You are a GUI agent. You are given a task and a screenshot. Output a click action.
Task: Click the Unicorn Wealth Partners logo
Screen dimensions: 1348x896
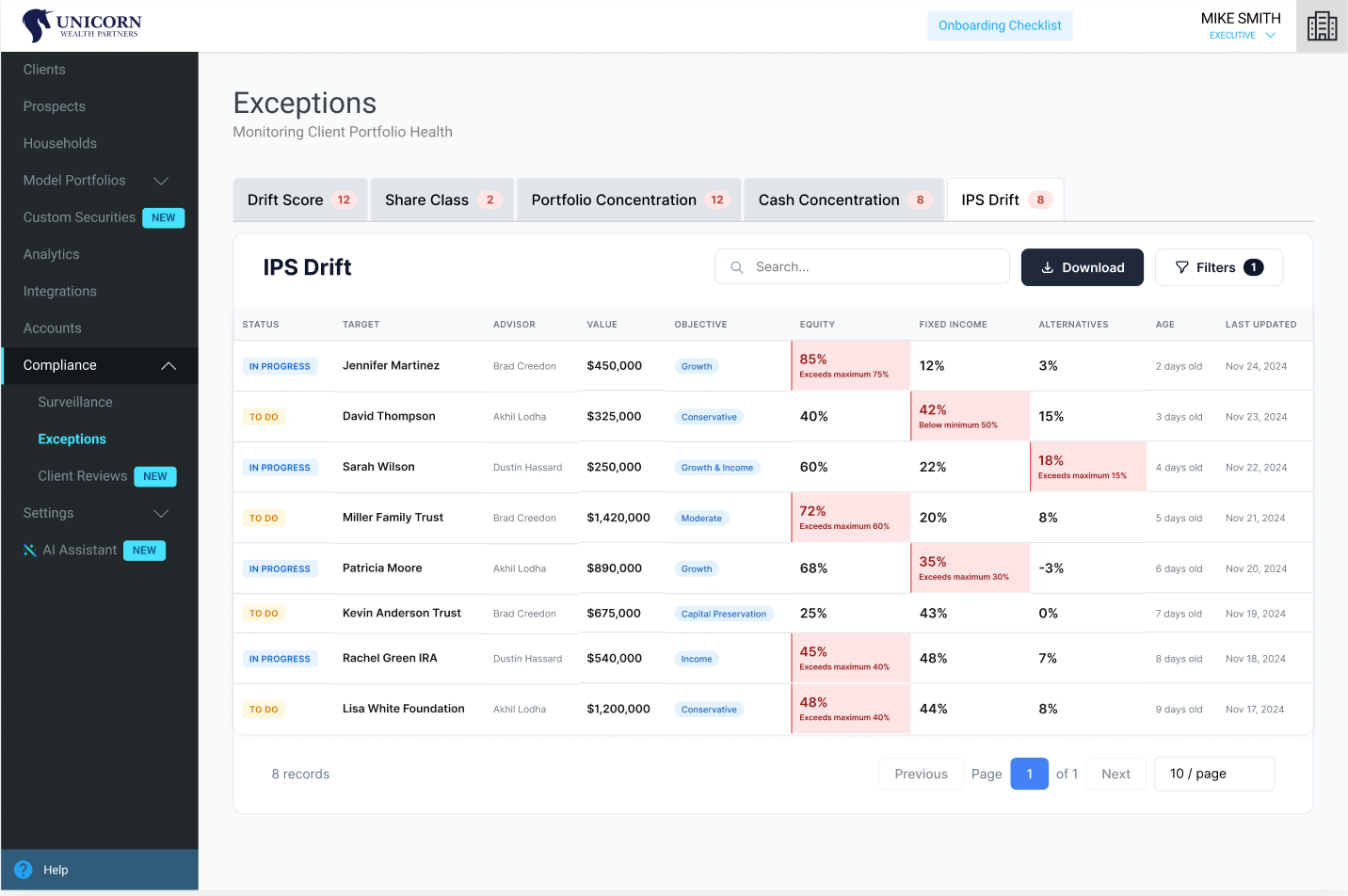(x=82, y=25)
